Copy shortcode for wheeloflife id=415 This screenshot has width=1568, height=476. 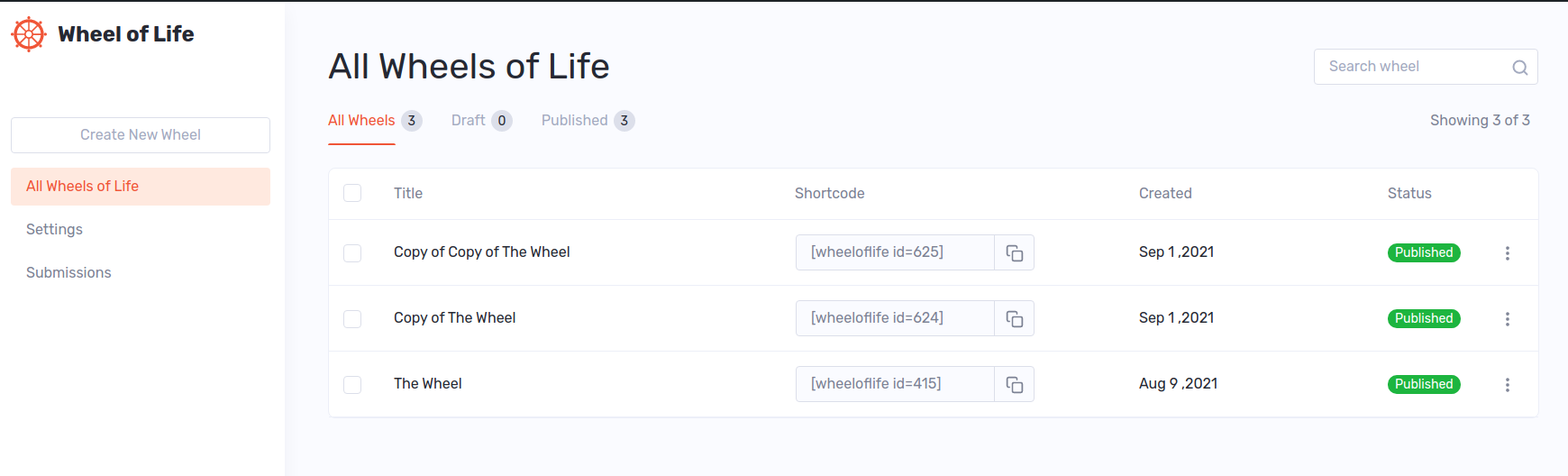point(1014,385)
